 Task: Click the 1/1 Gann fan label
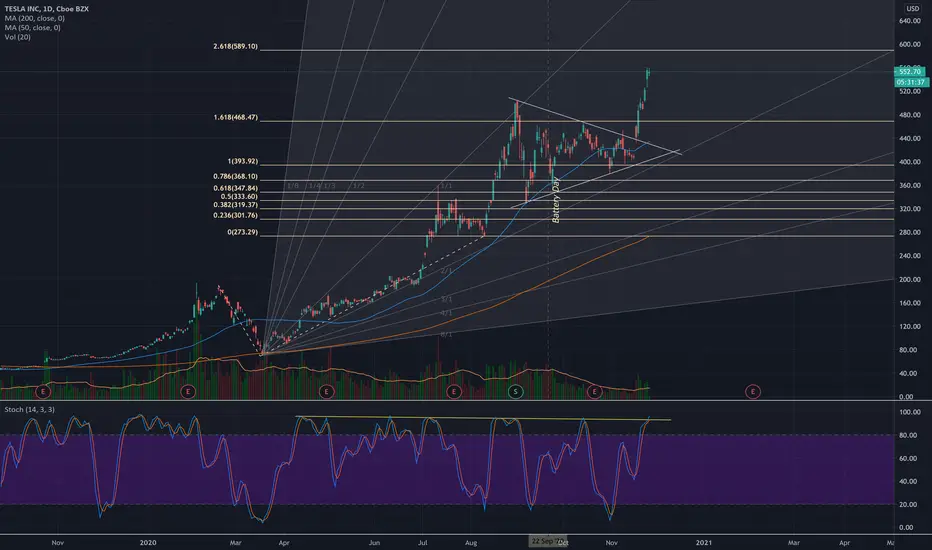446,186
